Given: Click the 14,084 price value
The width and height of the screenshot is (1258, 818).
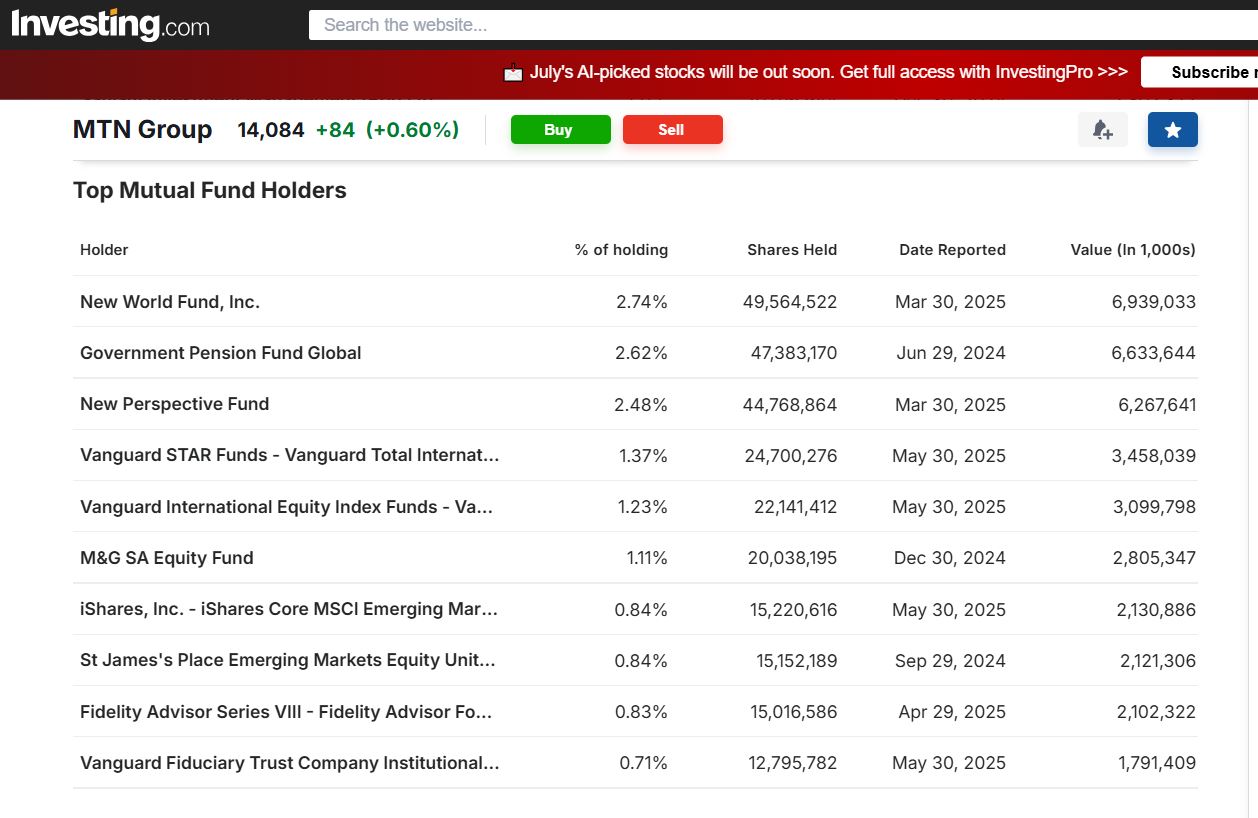Looking at the screenshot, I should (271, 130).
